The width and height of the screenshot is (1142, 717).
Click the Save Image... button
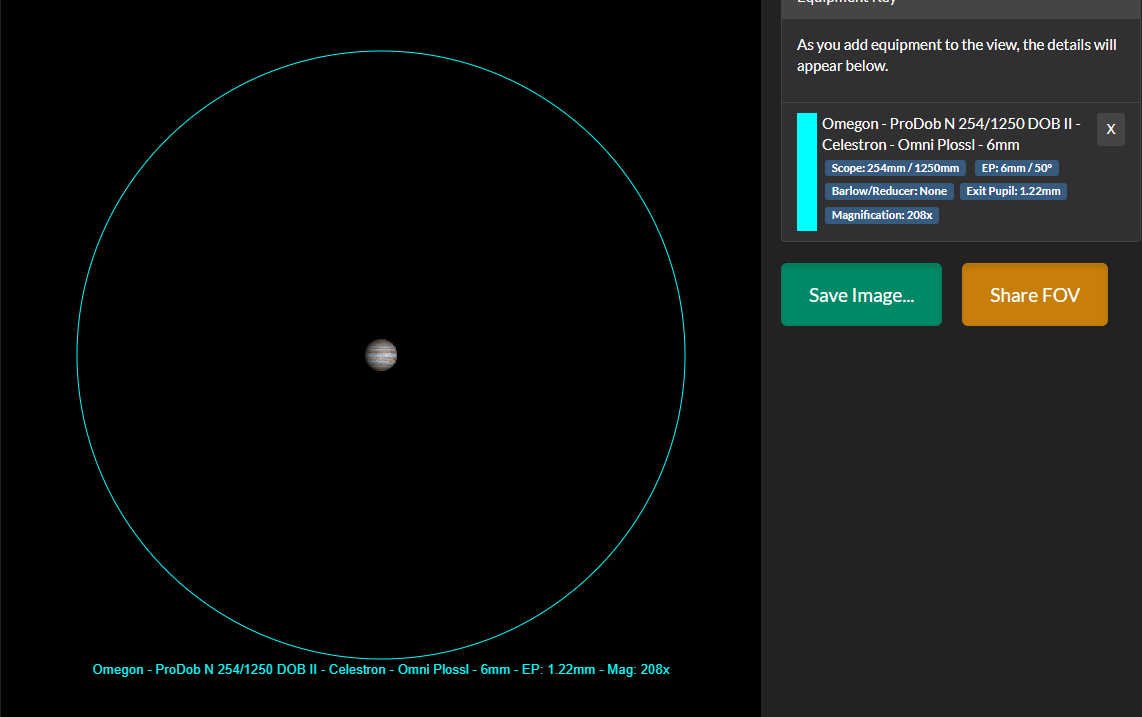[x=861, y=294]
